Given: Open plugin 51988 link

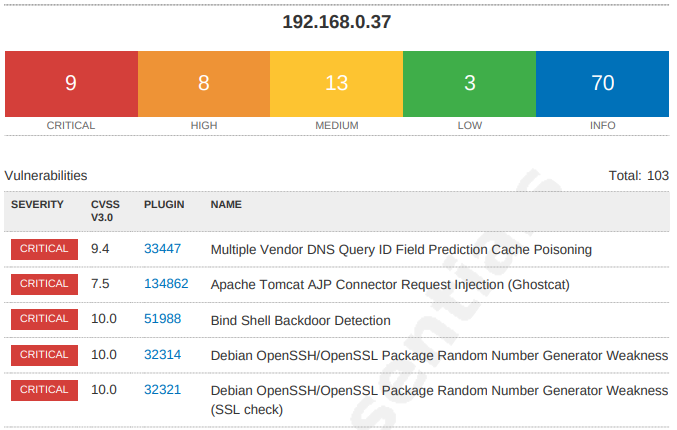Looking at the screenshot, I should 162,319.
